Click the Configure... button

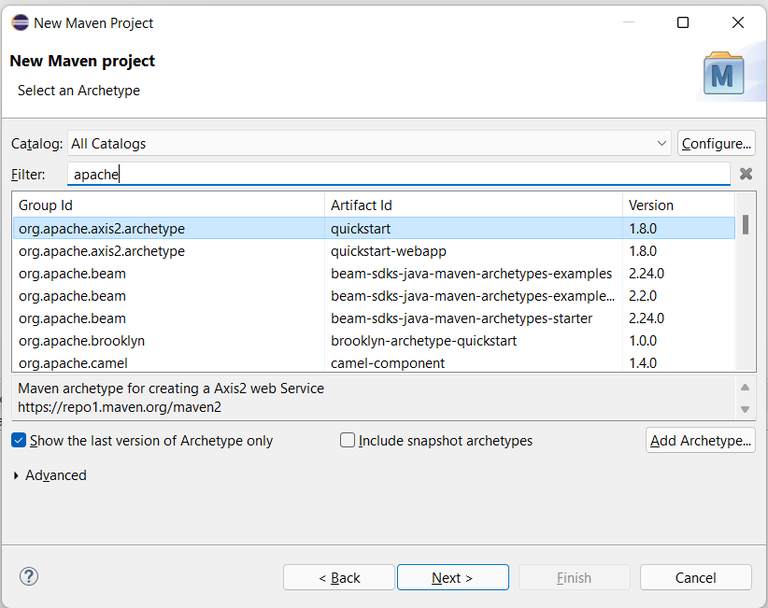716,144
